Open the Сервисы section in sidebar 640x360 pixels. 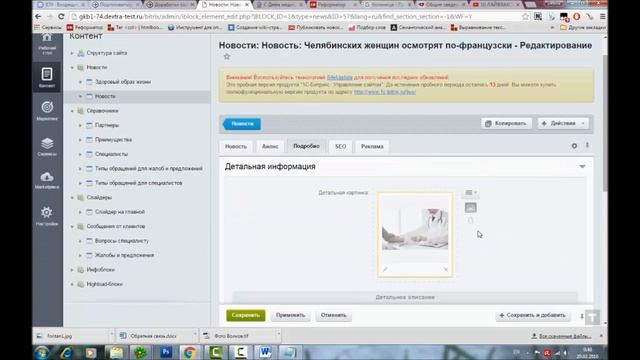click(47, 147)
